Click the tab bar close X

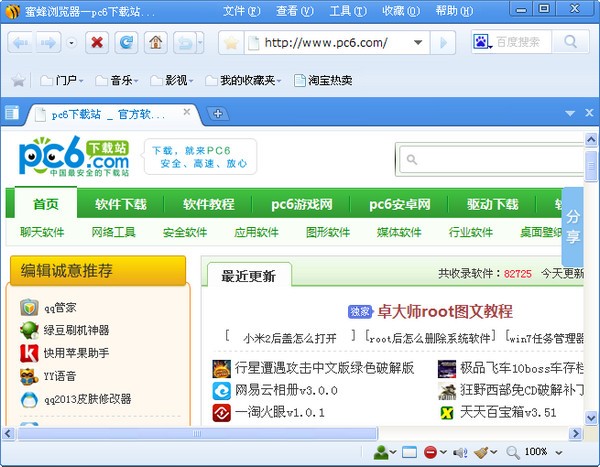589,113
